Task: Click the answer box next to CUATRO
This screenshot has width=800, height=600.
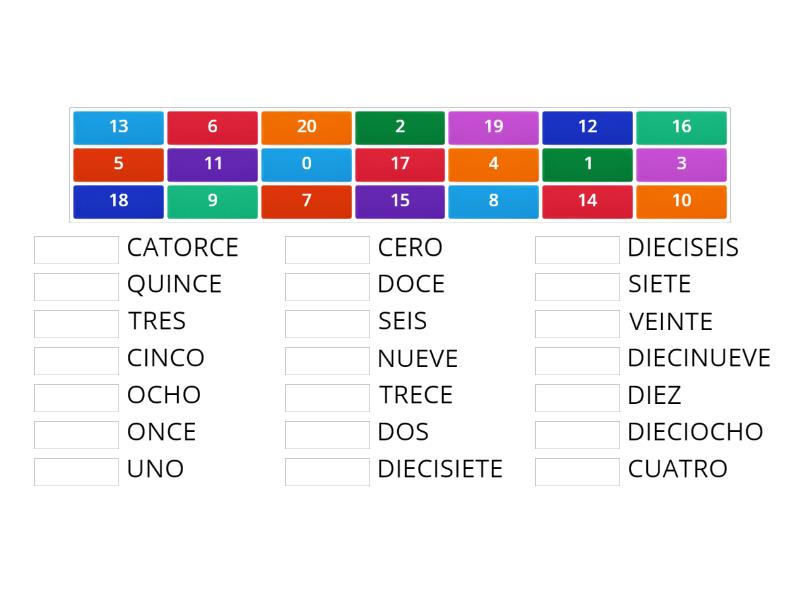Action: click(x=577, y=470)
